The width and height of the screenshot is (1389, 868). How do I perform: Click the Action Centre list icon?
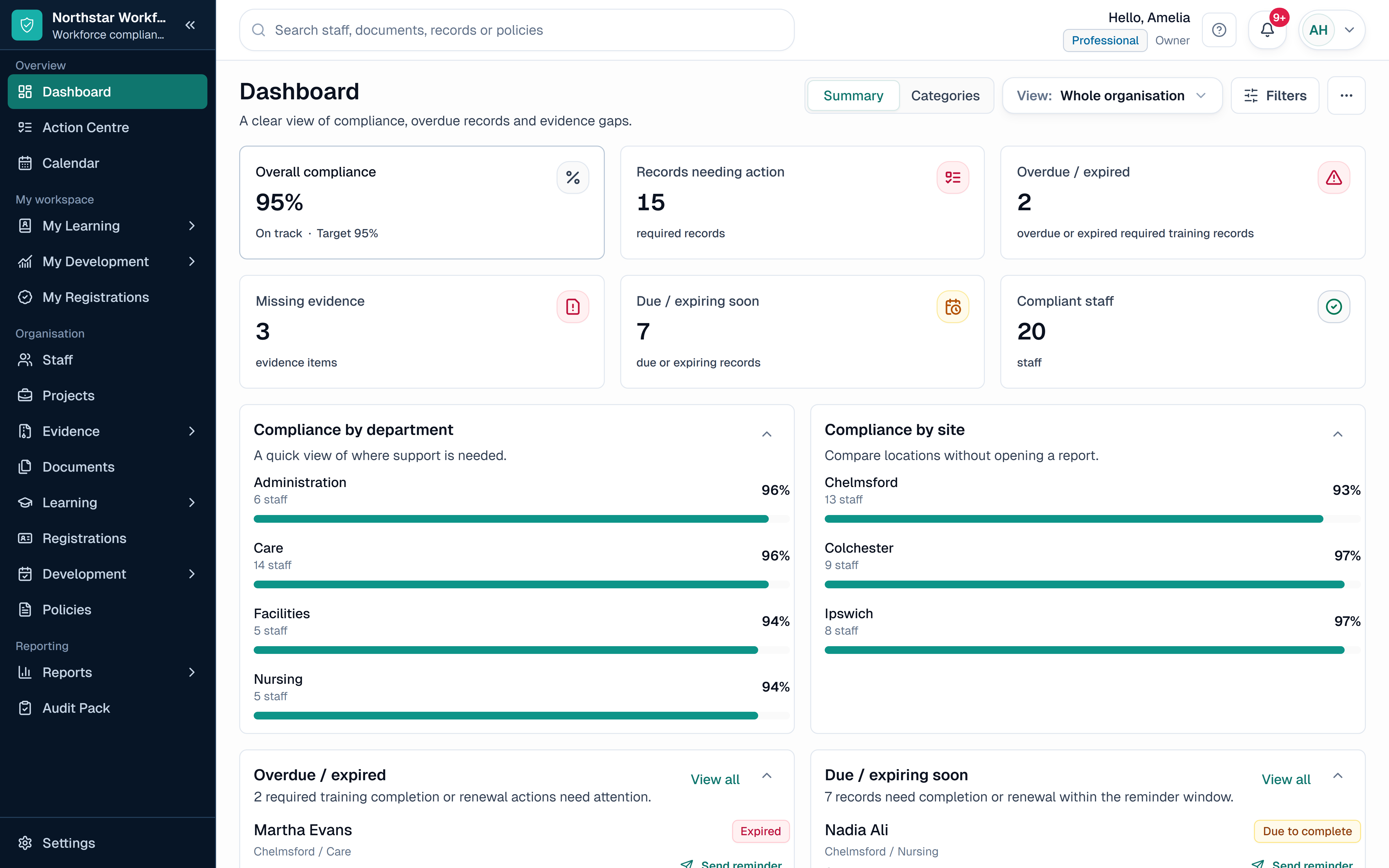coord(25,128)
